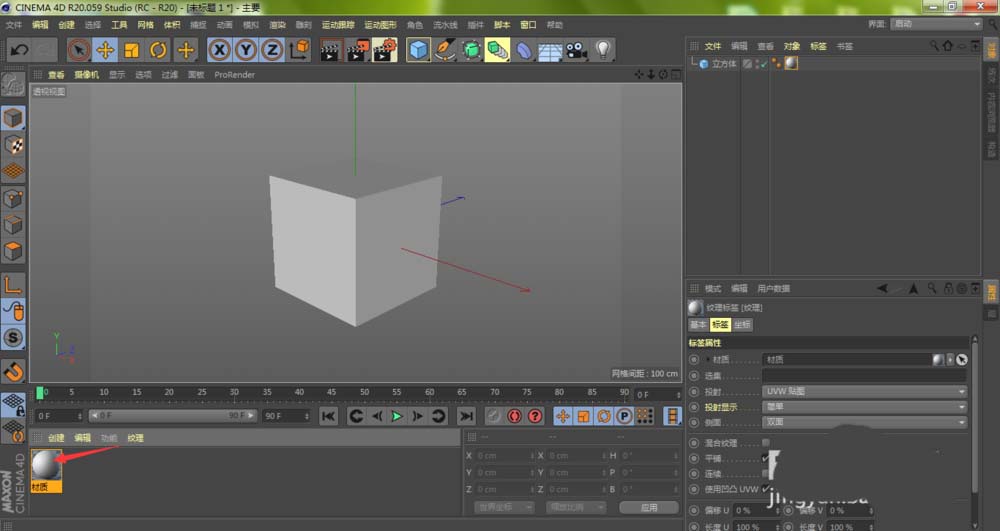Expand the 侧面 dropdown set to 双面
Viewport: 1000px width, 531px height.
click(864, 423)
